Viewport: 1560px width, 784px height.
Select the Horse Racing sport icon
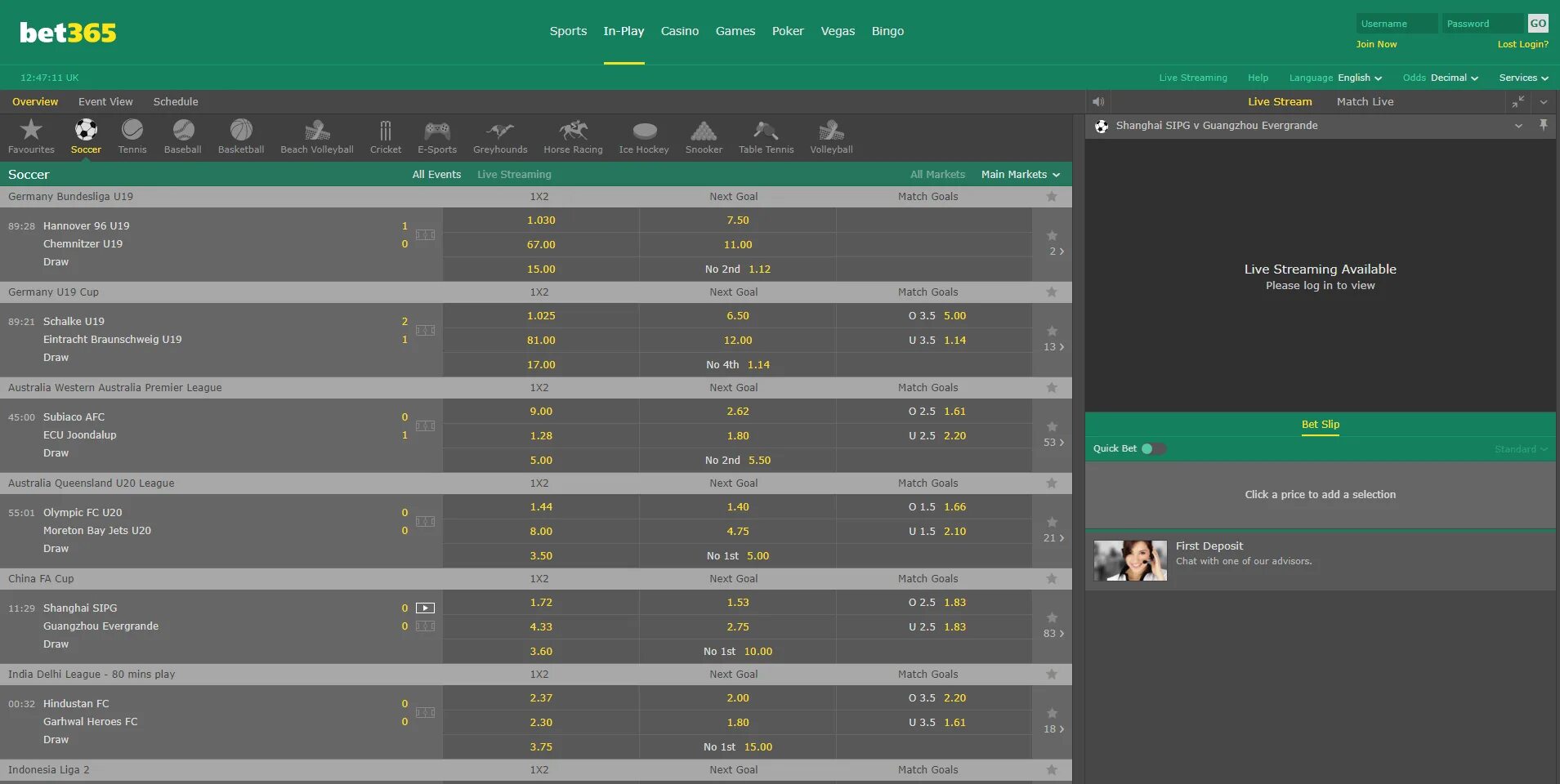point(574,131)
